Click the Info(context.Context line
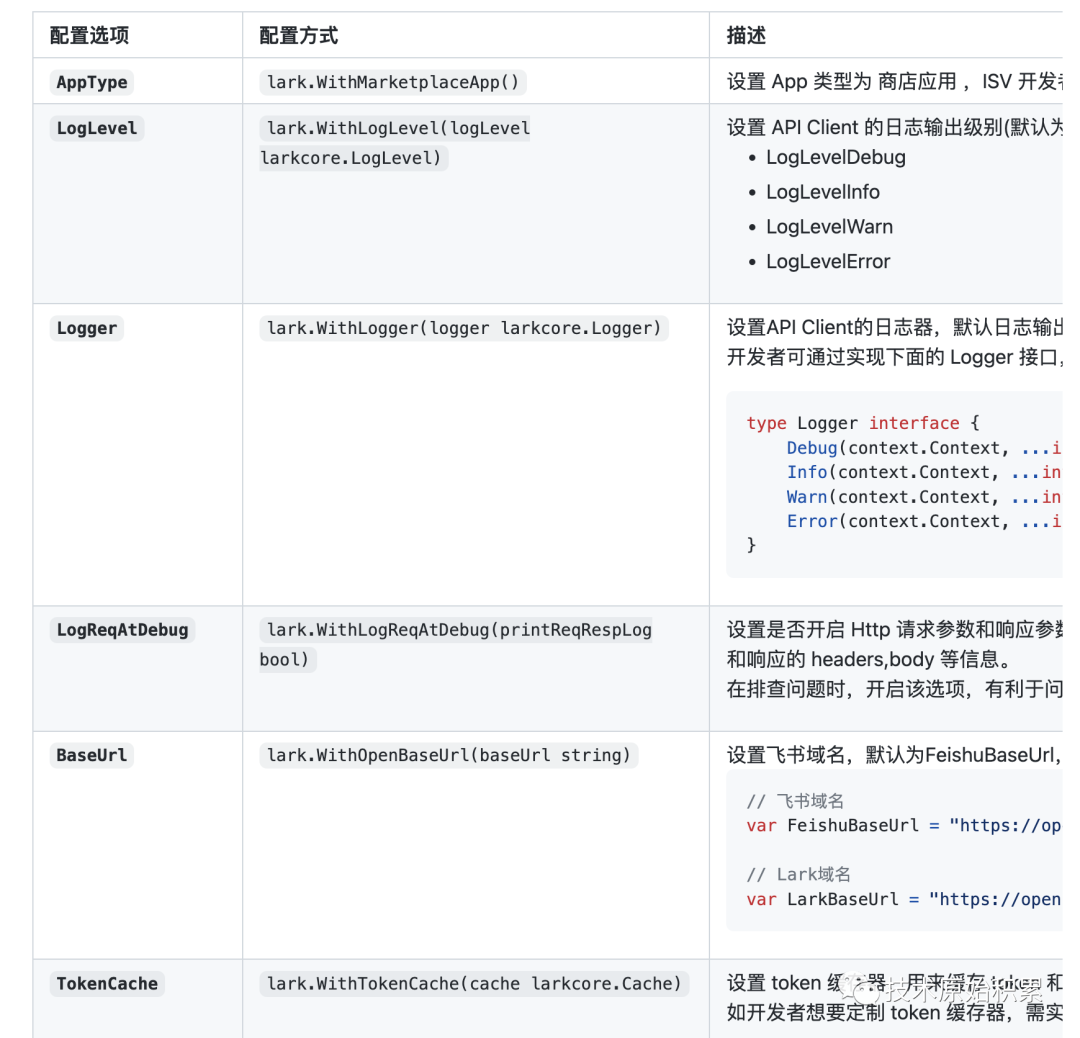Viewport: 1080px width, 1038px height. click(924, 473)
